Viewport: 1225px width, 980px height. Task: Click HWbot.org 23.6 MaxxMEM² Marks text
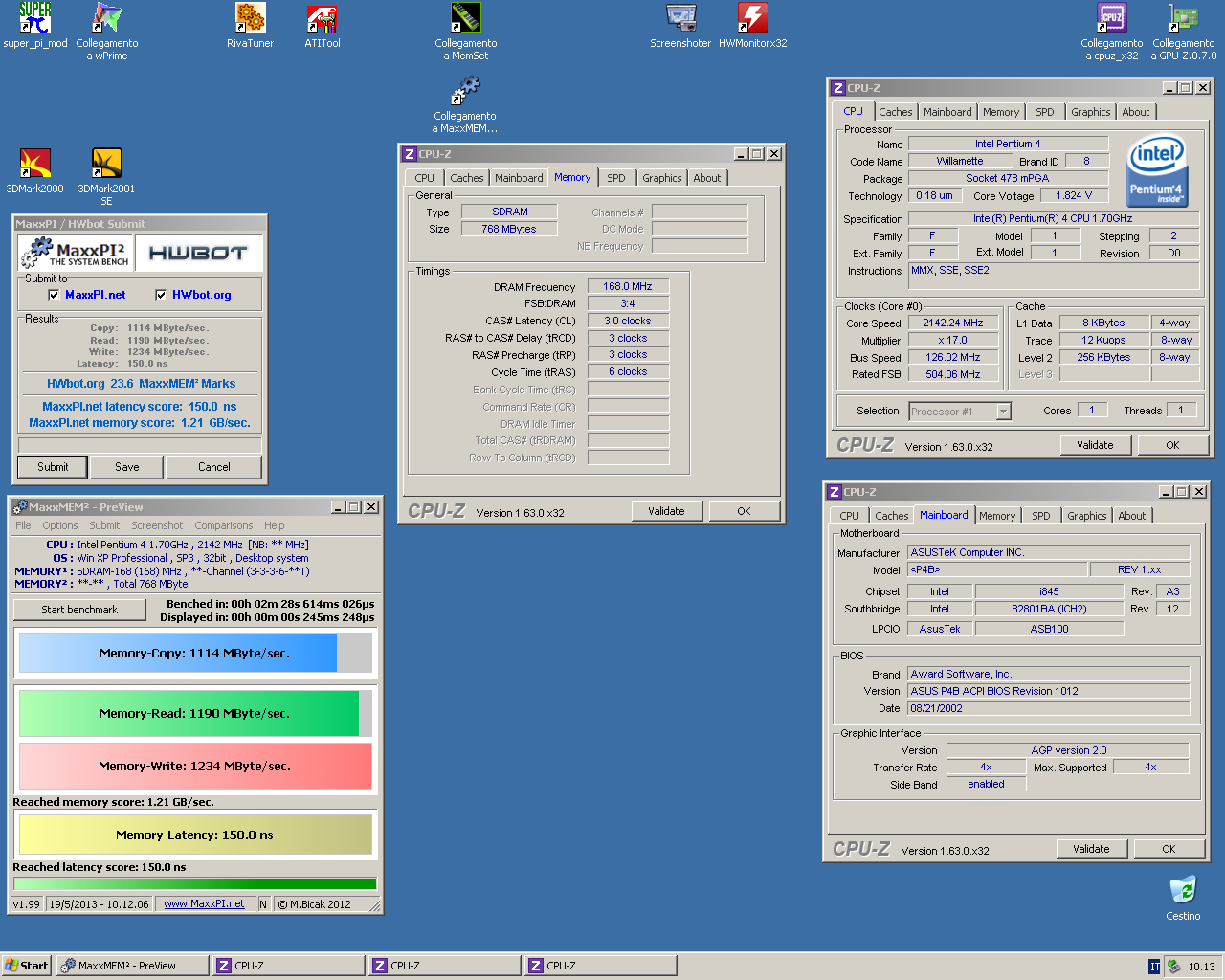(141, 384)
